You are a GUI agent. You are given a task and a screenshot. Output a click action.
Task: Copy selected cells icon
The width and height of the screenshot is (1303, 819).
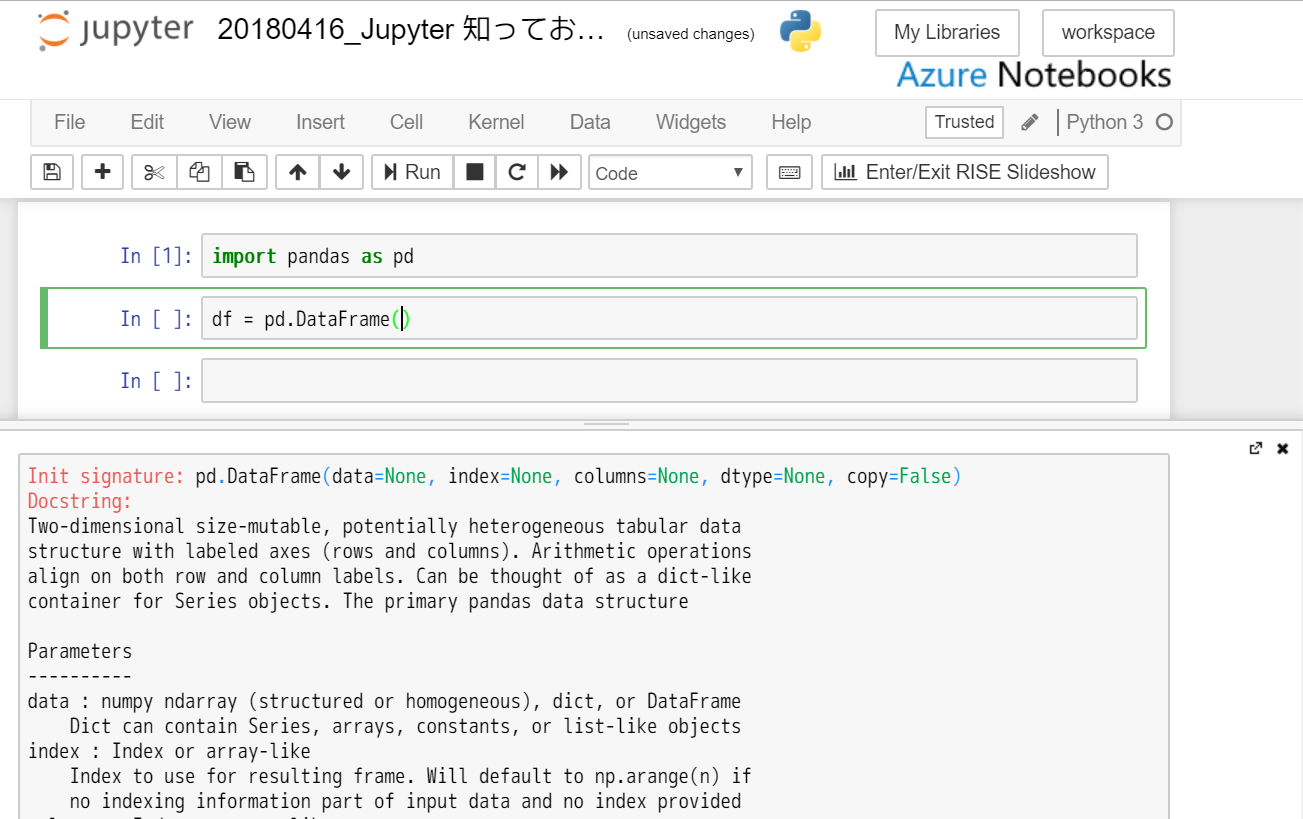[x=199, y=172]
